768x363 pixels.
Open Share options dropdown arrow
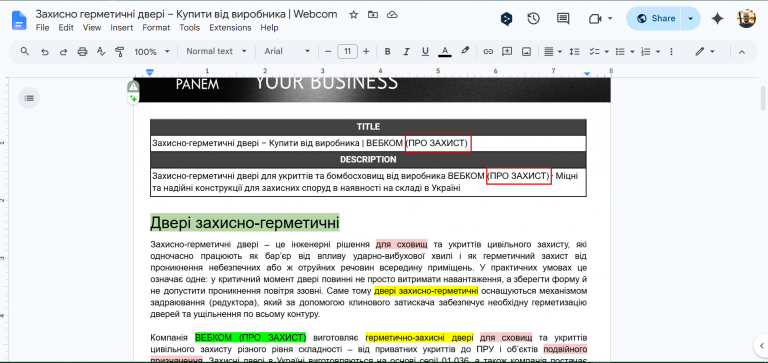pyautogui.click(x=691, y=19)
